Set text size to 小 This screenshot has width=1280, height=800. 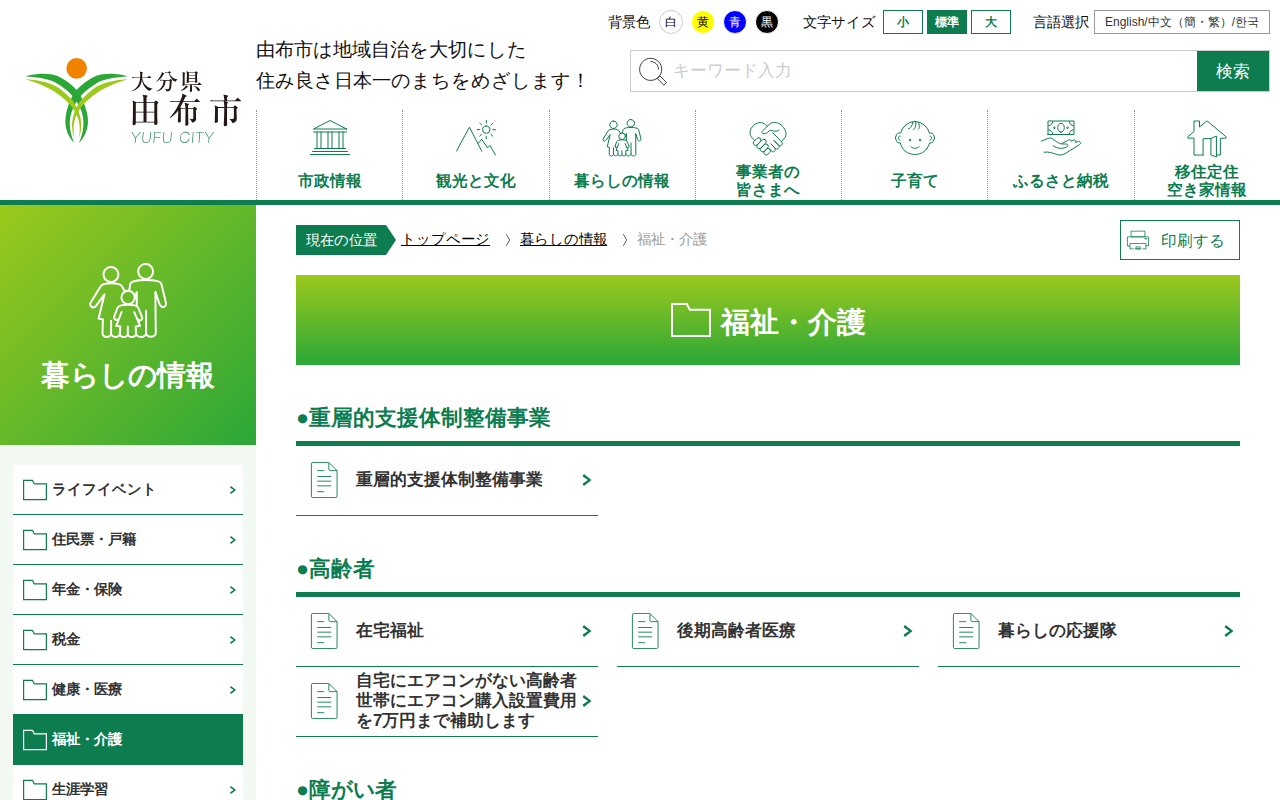pyautogui.click(x=902, y=22)
